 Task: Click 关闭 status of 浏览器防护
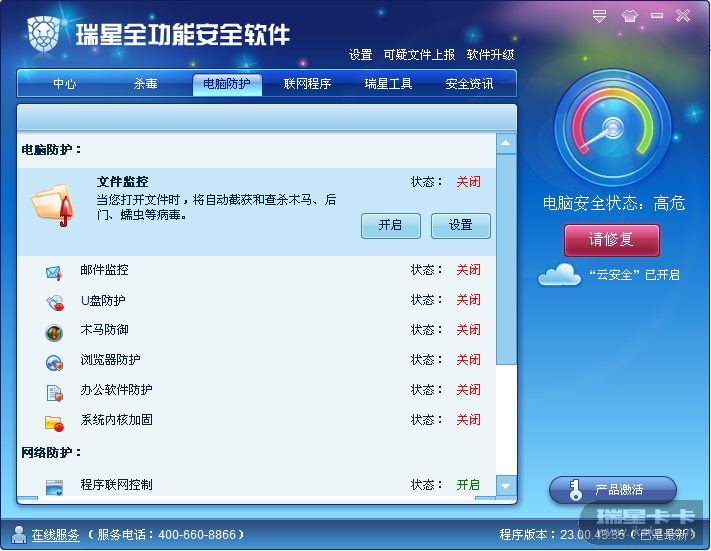pyautogui.click(x=468, y=360)
